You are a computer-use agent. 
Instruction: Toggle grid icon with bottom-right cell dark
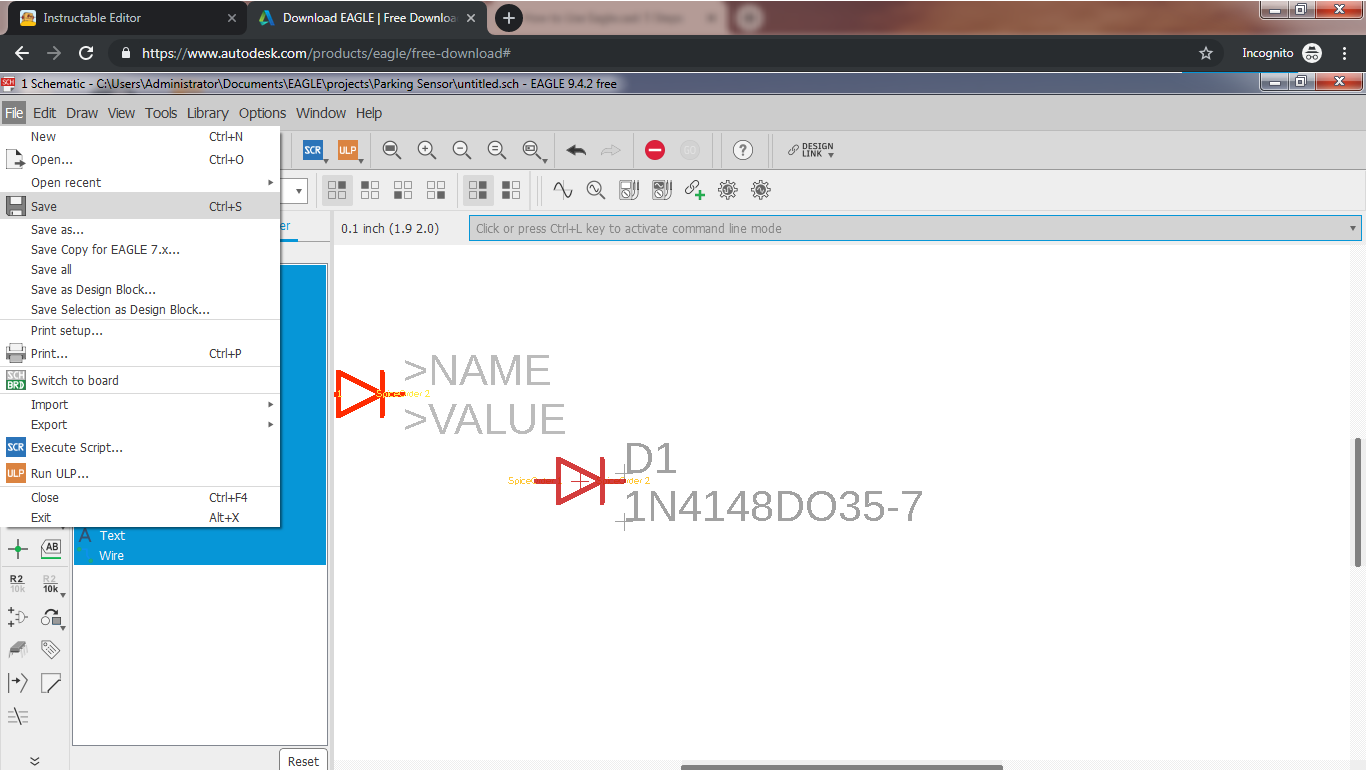coord(436,189)
